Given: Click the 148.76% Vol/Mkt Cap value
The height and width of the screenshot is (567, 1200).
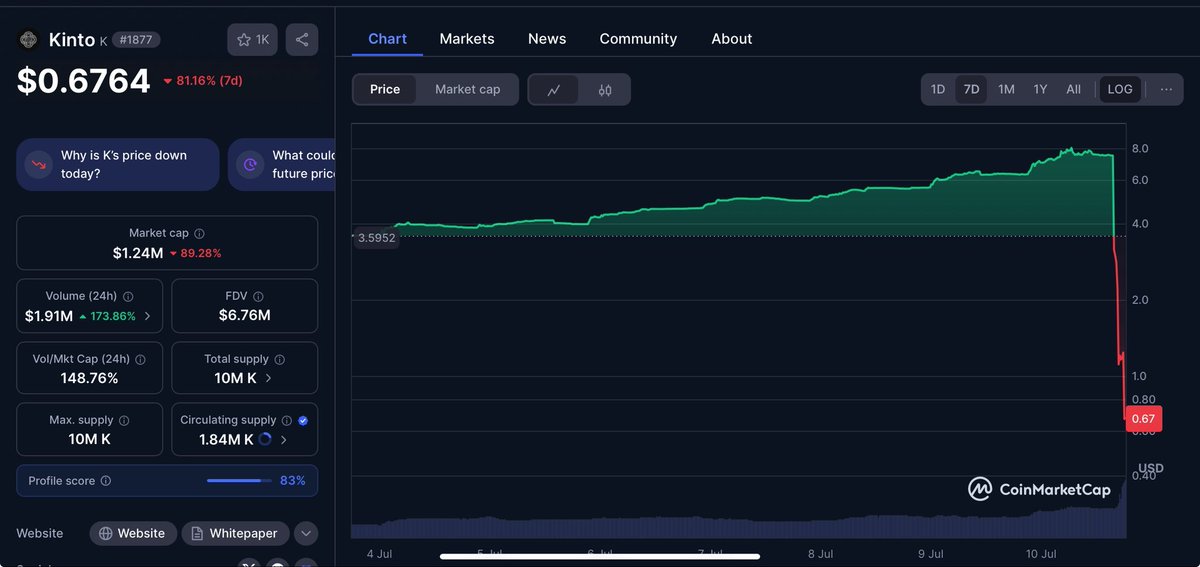Looking at the screenshot, I should 89,379.
